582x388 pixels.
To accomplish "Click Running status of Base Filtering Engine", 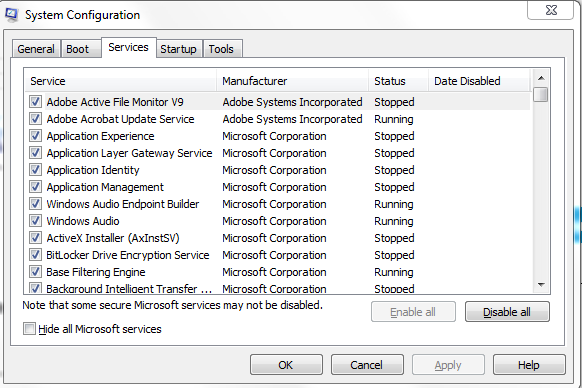I will [x=394, y=272].
